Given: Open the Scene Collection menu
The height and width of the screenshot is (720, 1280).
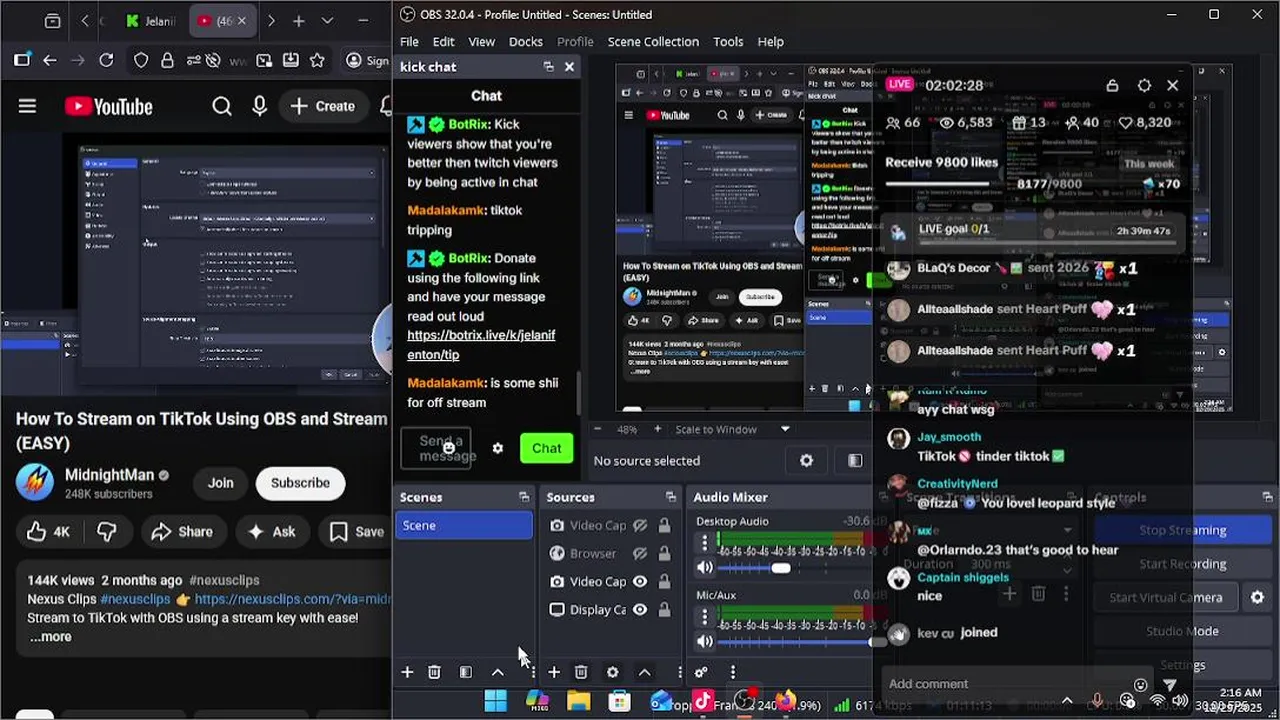Looking at the screenshot, I should tap(653, 41).
